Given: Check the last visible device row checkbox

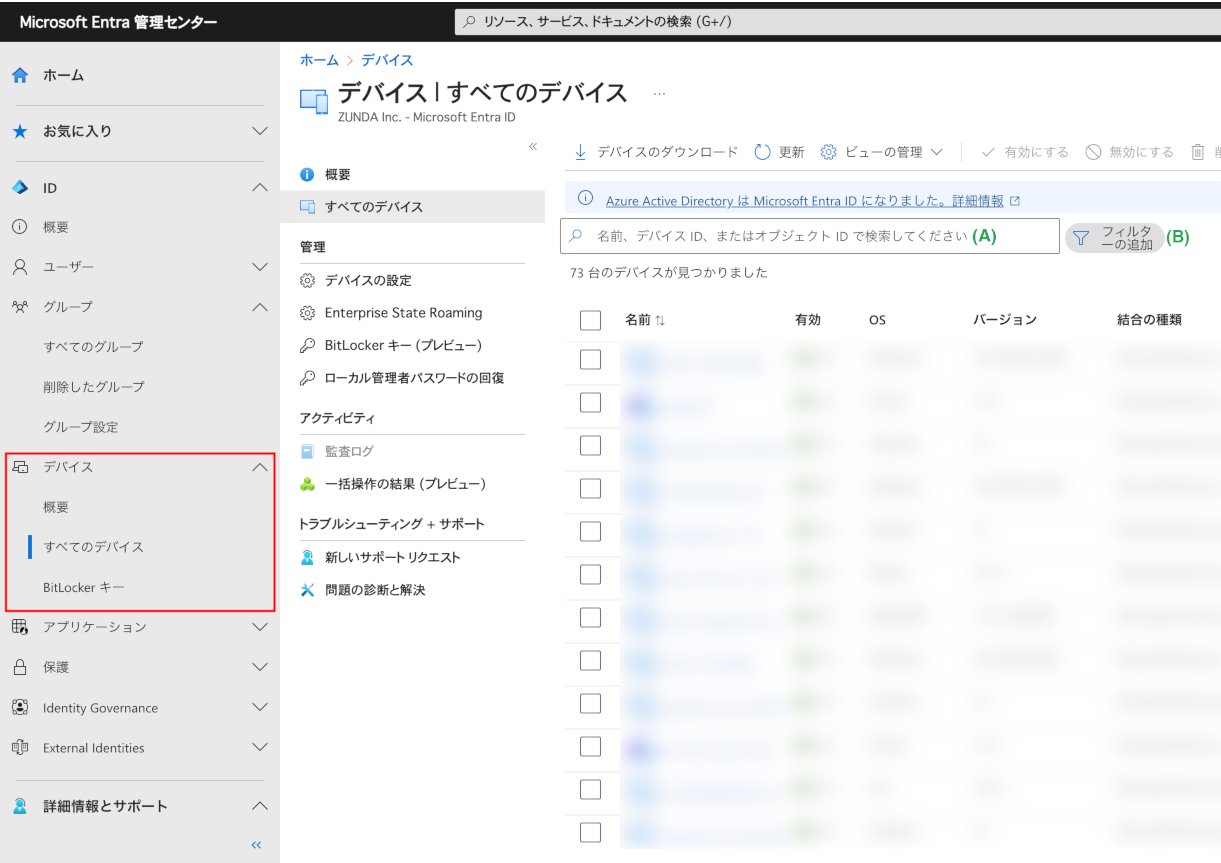Looking at the screenshot, I should (590, 832).
